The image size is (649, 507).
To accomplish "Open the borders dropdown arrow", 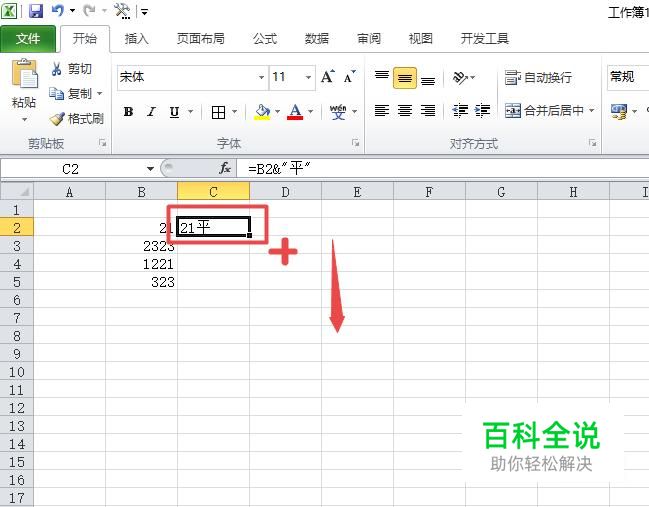I will point(234,112).
